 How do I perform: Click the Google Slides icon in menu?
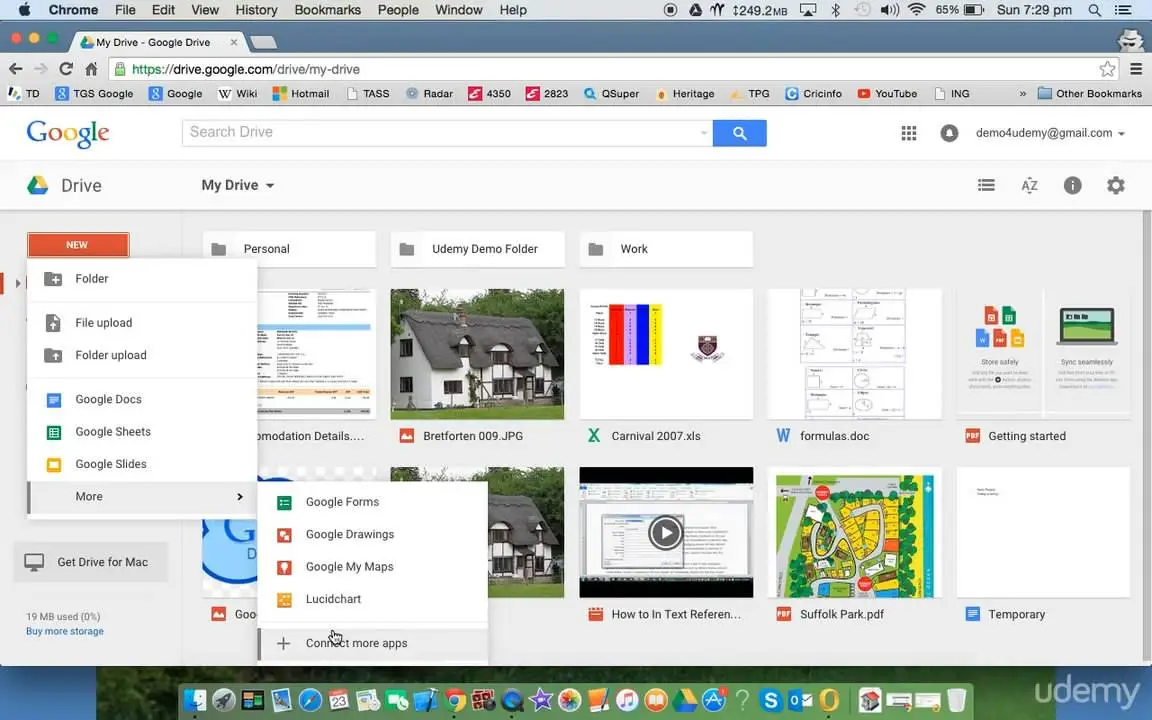coord(54,464)
